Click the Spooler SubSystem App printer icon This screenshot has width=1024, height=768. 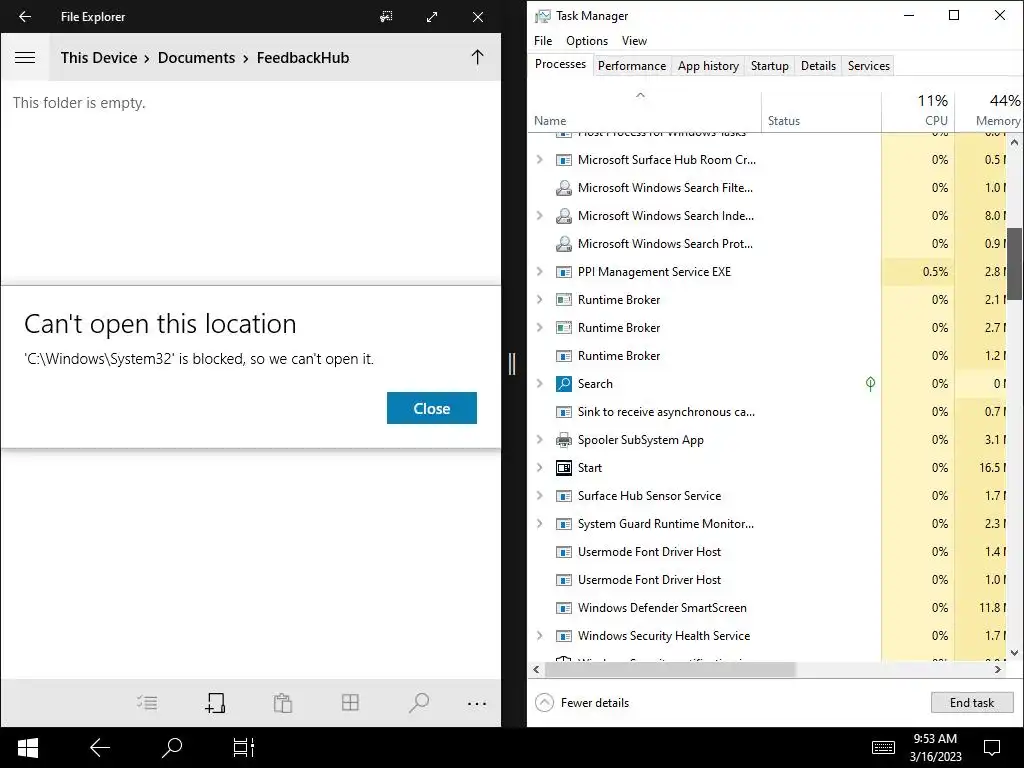point(564,440)
